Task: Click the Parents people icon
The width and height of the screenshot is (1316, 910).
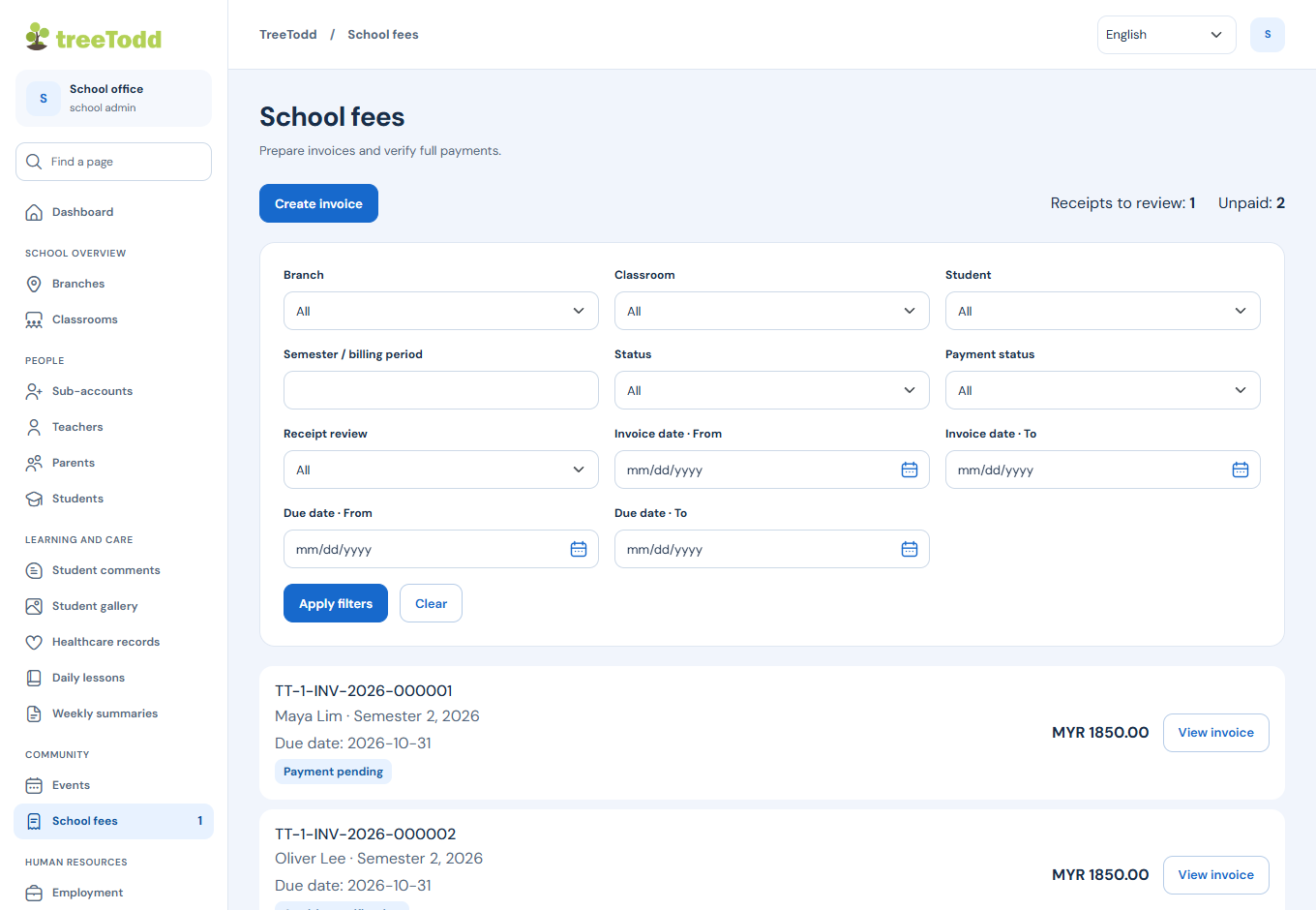Action: pyautogui.click(x=34, y=463)
